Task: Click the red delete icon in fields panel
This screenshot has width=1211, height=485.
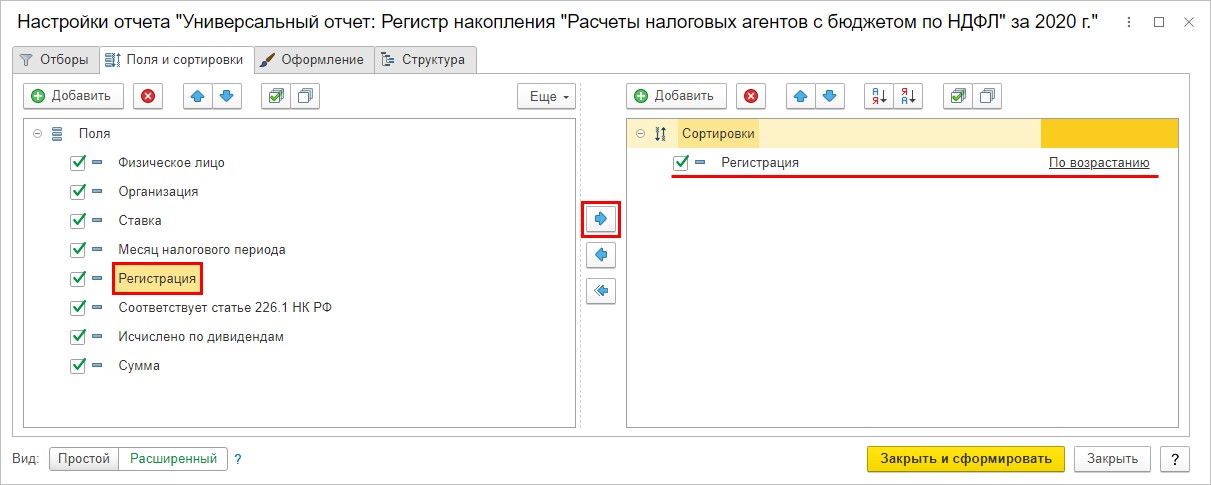Action: (149, 96)
